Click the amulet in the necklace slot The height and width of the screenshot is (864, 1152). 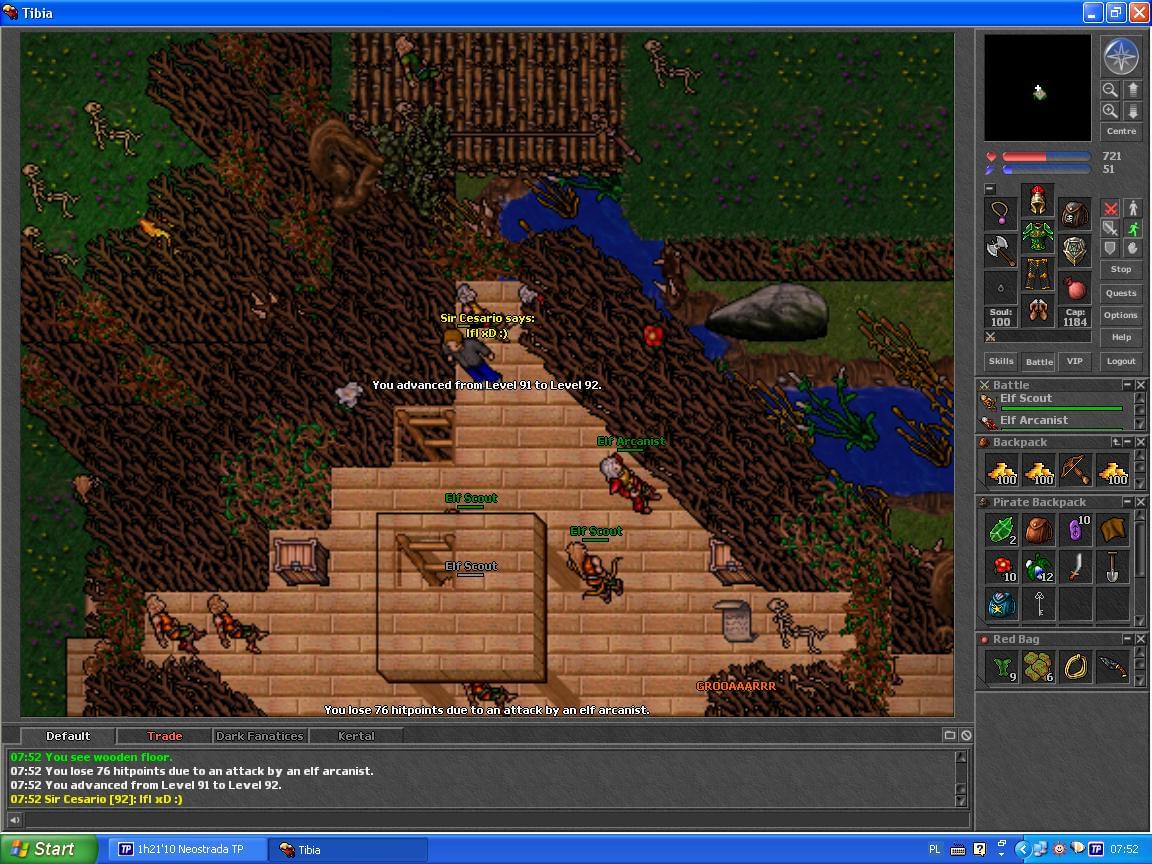(x=1001, y=214)
